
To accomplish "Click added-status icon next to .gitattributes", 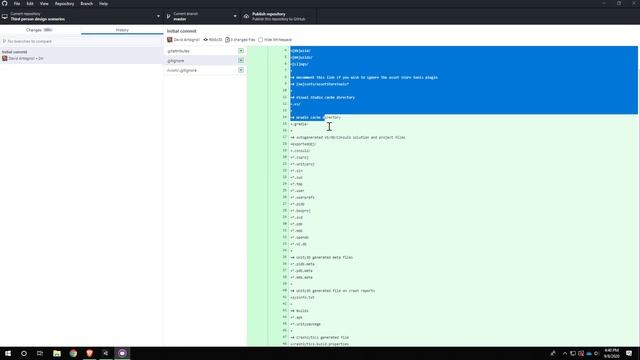I will pyautogui.click(x=241, y=51).
